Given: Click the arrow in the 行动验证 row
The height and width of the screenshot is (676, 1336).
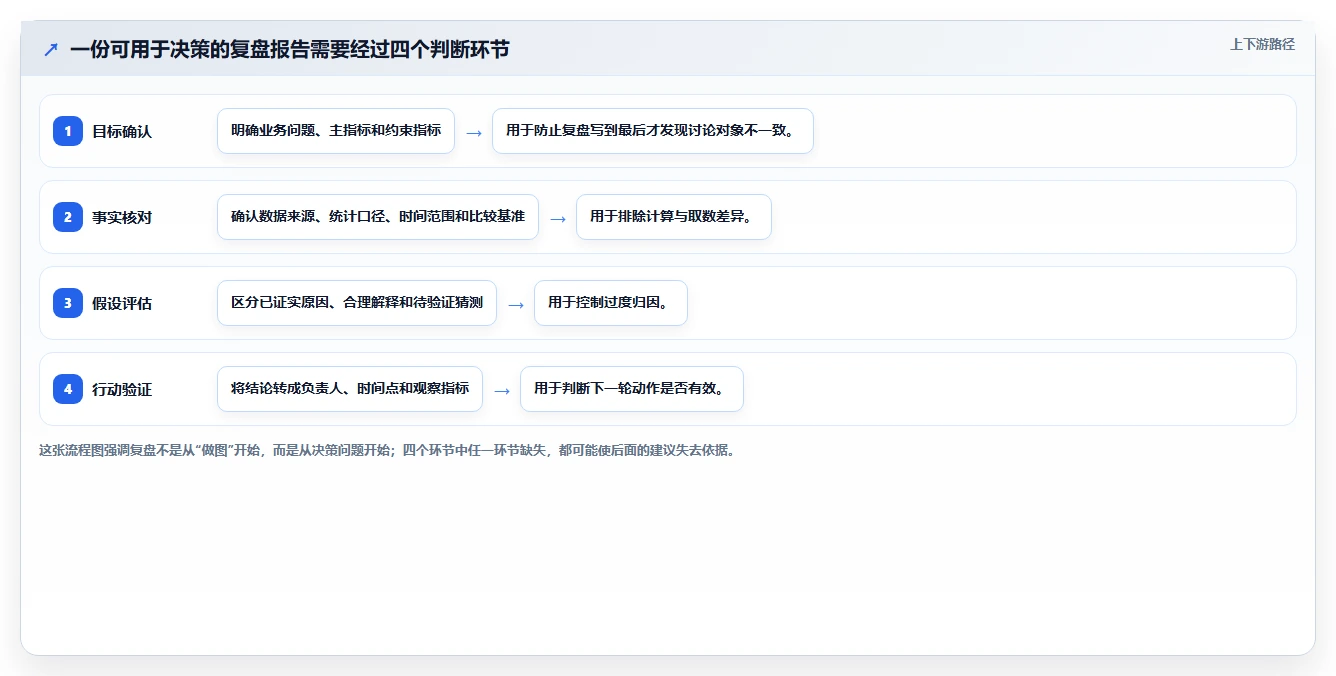Looking at the screenshot, I should pos(502,390).
